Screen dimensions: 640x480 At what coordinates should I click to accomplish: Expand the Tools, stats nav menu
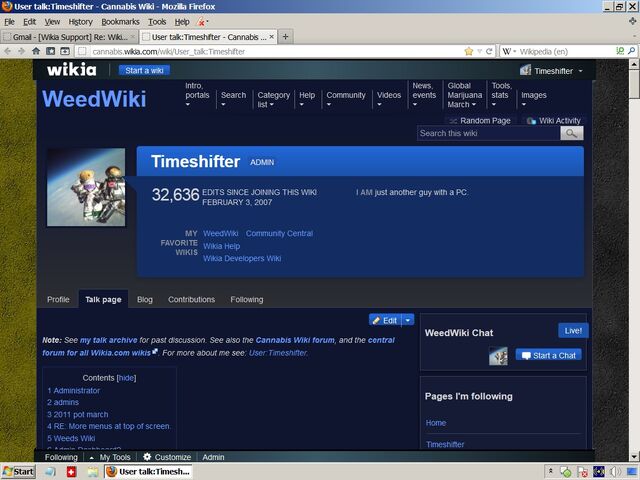coord(501,95)
